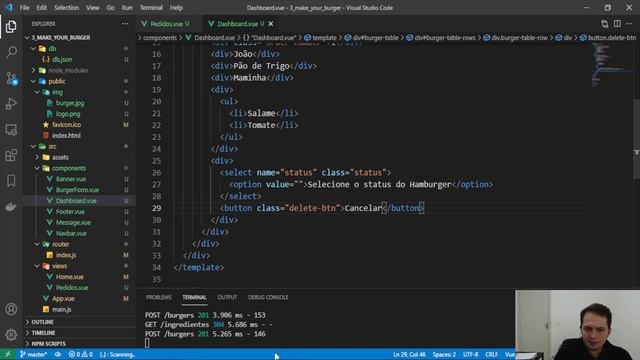Image resolution: width=640 pixels, height=360 pixels.
Task: Click the editor vertical scrollbar
Action: (636, 139)
